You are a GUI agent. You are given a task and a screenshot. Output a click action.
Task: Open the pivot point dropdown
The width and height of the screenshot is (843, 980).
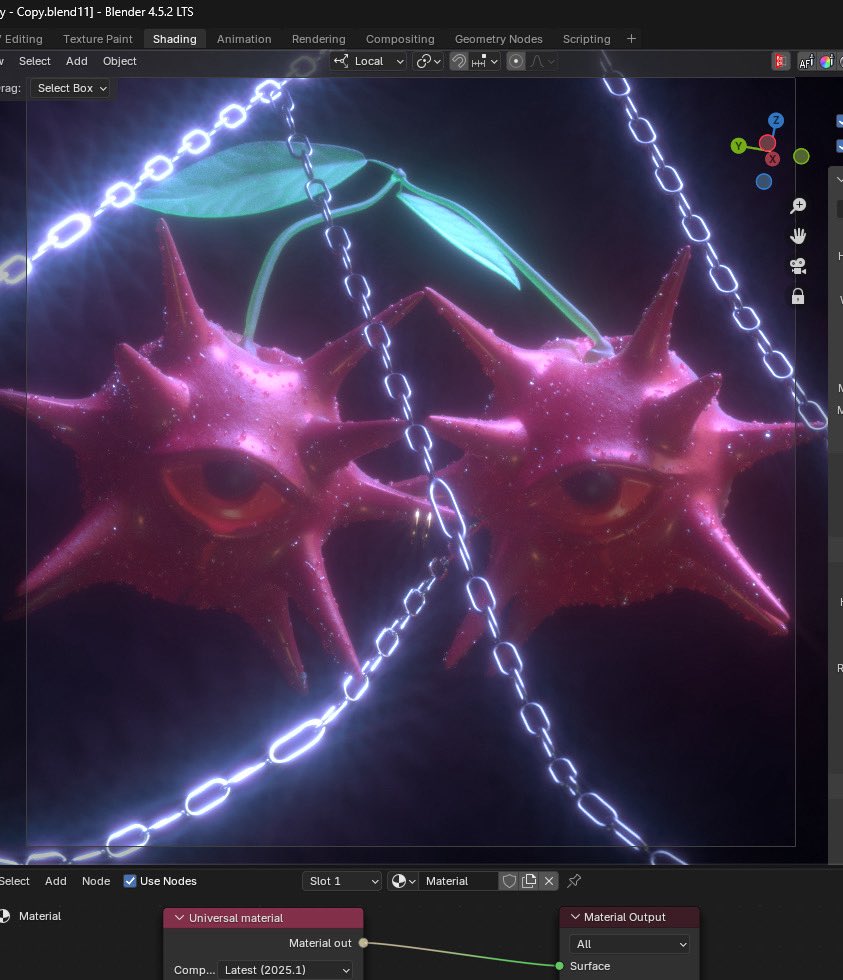point(428,61)
